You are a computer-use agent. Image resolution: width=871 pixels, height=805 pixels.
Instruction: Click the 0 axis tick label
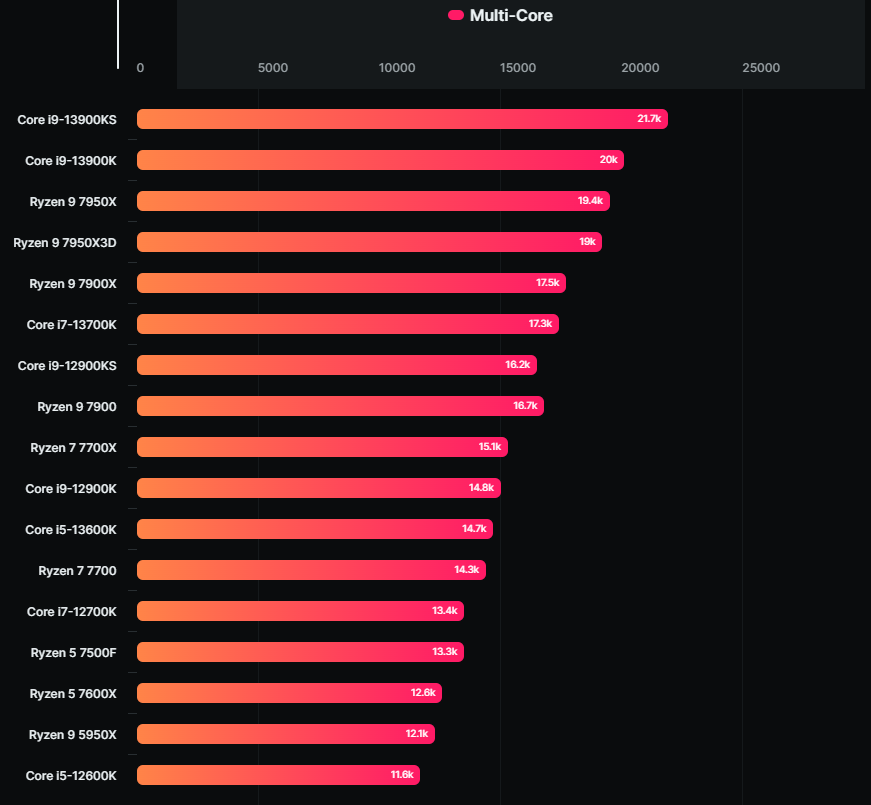140,68
